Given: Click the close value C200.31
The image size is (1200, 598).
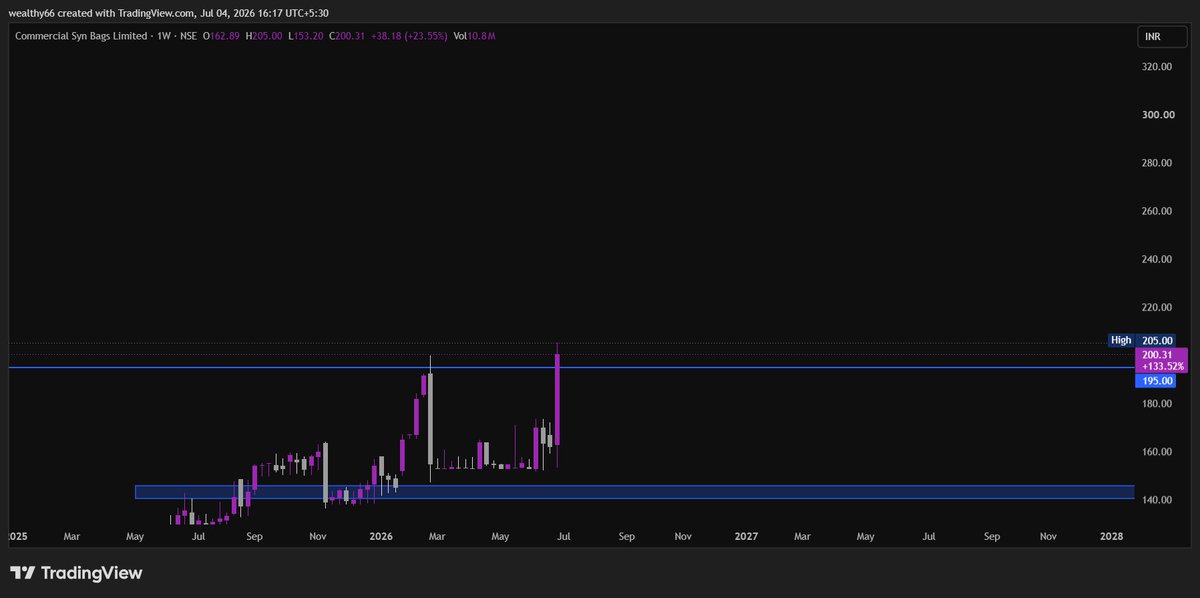Looking at the screenshot, I should 347,36.
